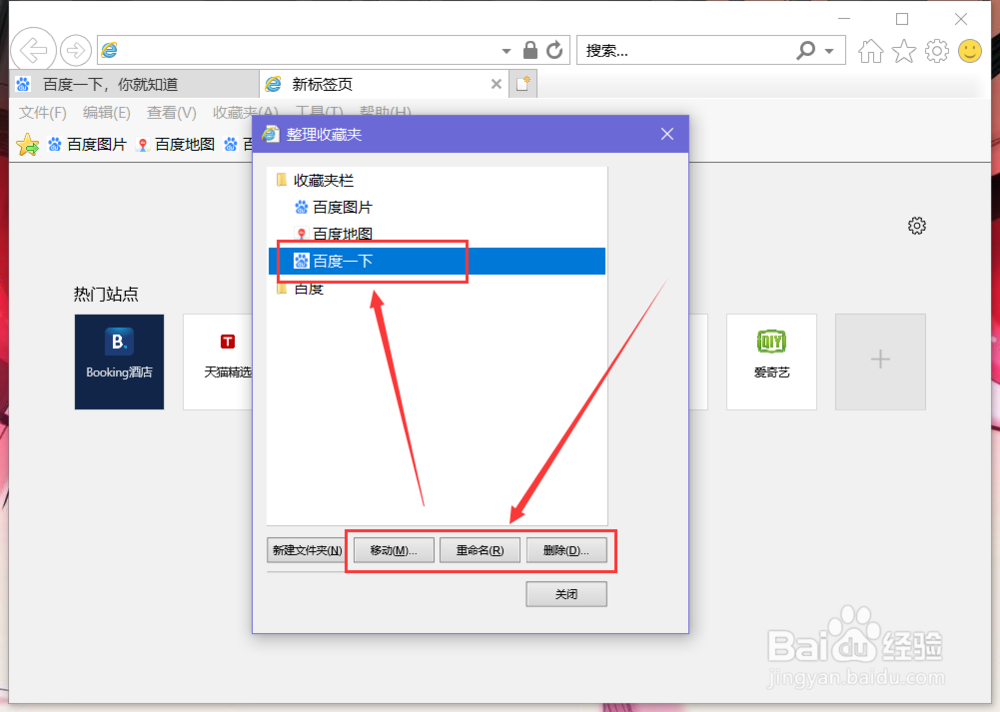
Task: Open 百度地图 link in favorites bar
Action: [175, 145]
